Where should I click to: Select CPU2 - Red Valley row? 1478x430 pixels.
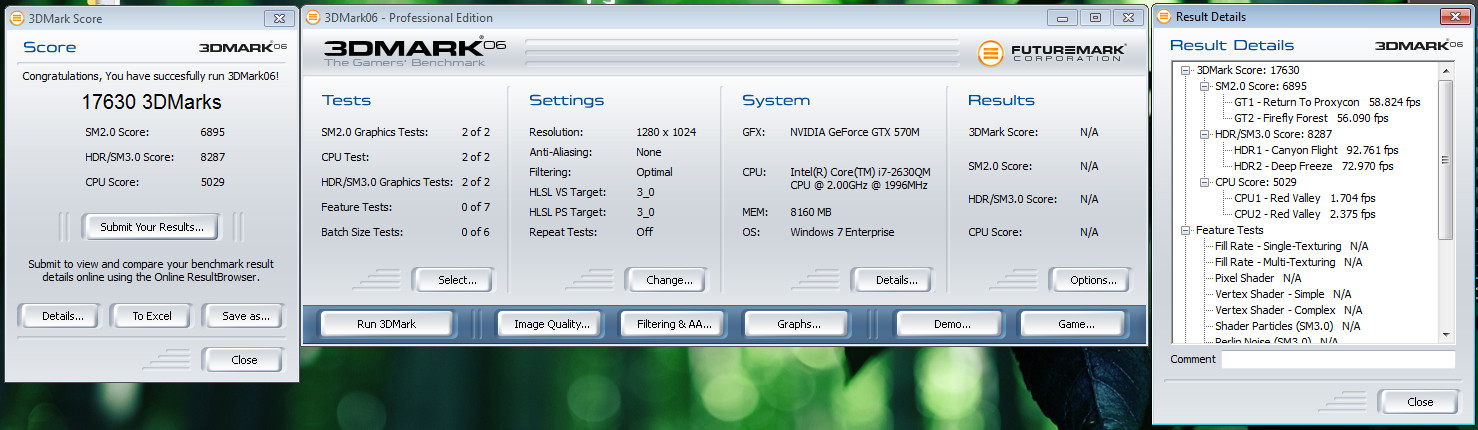click(1304, 214)
